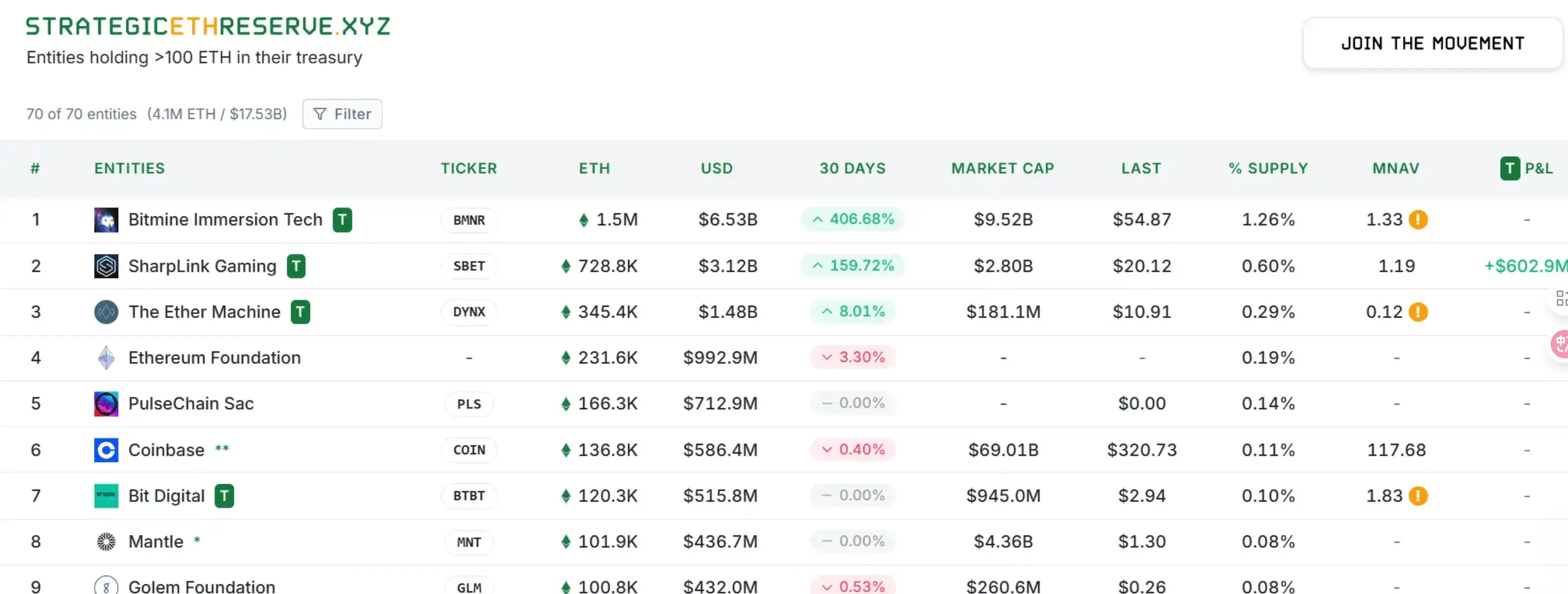The width and height of the screenshot is (1568, 594).
Task: Click the Bitmine Immersion Tech logo icon
Action: [106, 219]
